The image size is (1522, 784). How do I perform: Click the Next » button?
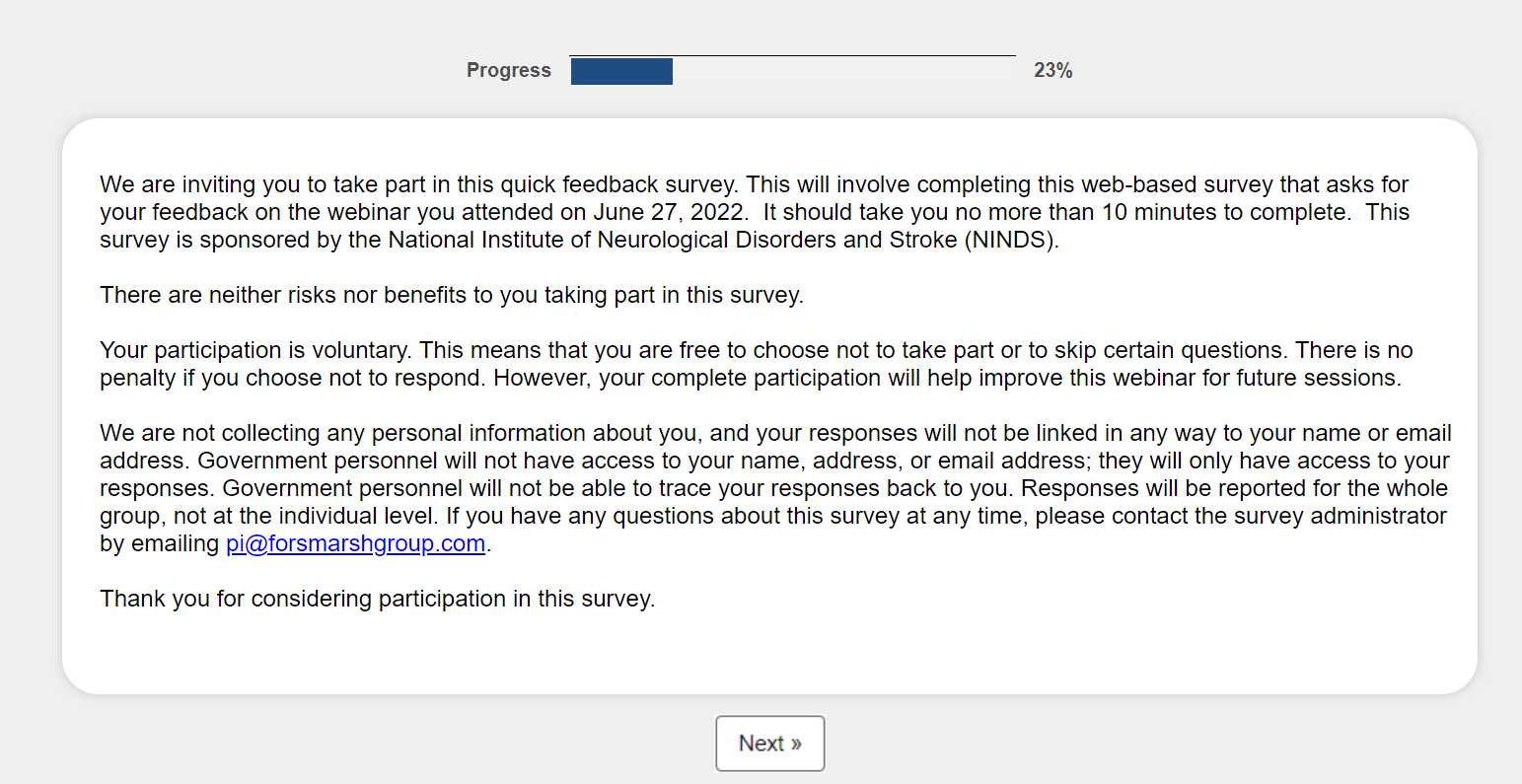tap(769, 744)
